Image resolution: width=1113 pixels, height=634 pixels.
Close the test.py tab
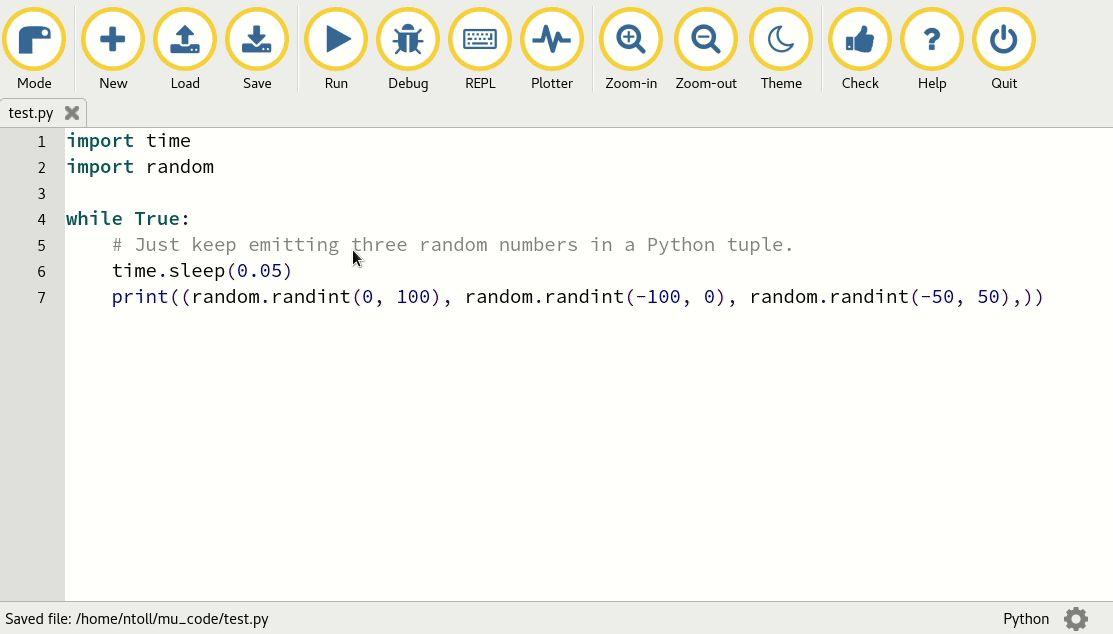[72, 113]
